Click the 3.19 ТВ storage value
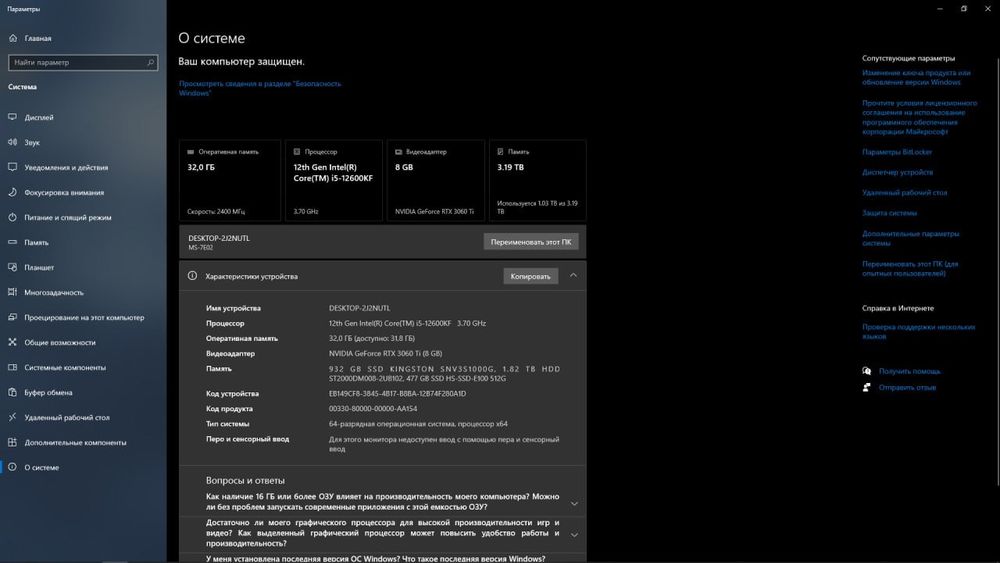1000x563 pixels. click(x=510, y=167)
